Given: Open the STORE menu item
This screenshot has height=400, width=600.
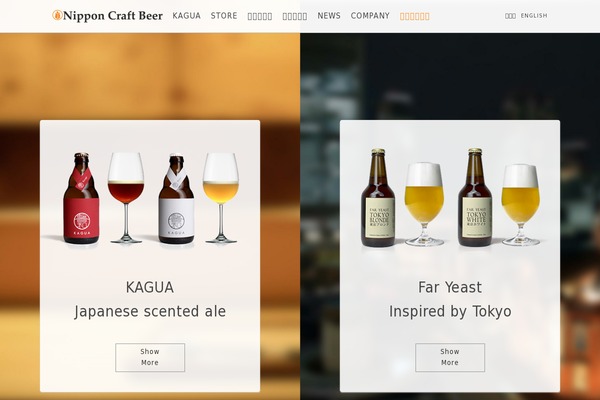Looking at the screenshot, I should click(224, 16).
